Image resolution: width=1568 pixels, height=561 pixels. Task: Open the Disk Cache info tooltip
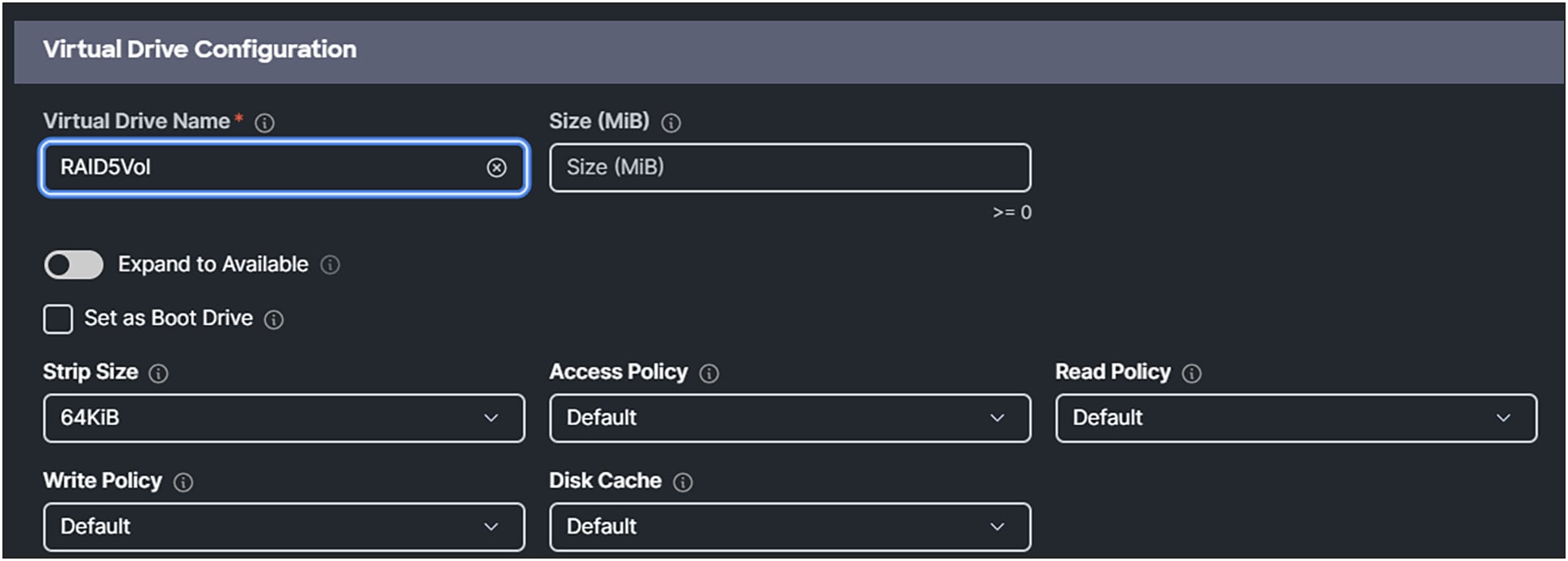[x=683, y=482]
